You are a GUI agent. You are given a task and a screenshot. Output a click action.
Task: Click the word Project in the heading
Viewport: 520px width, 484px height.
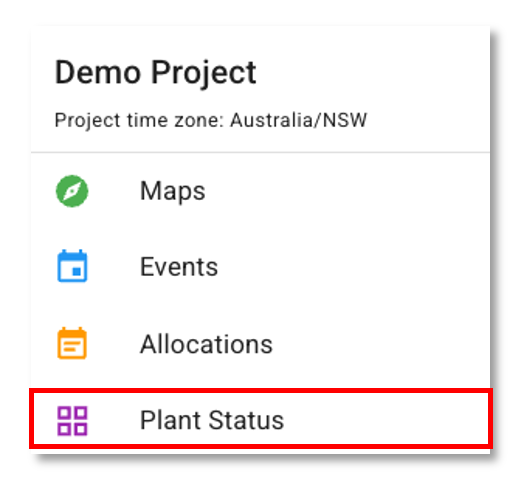(x=204, y=74)
